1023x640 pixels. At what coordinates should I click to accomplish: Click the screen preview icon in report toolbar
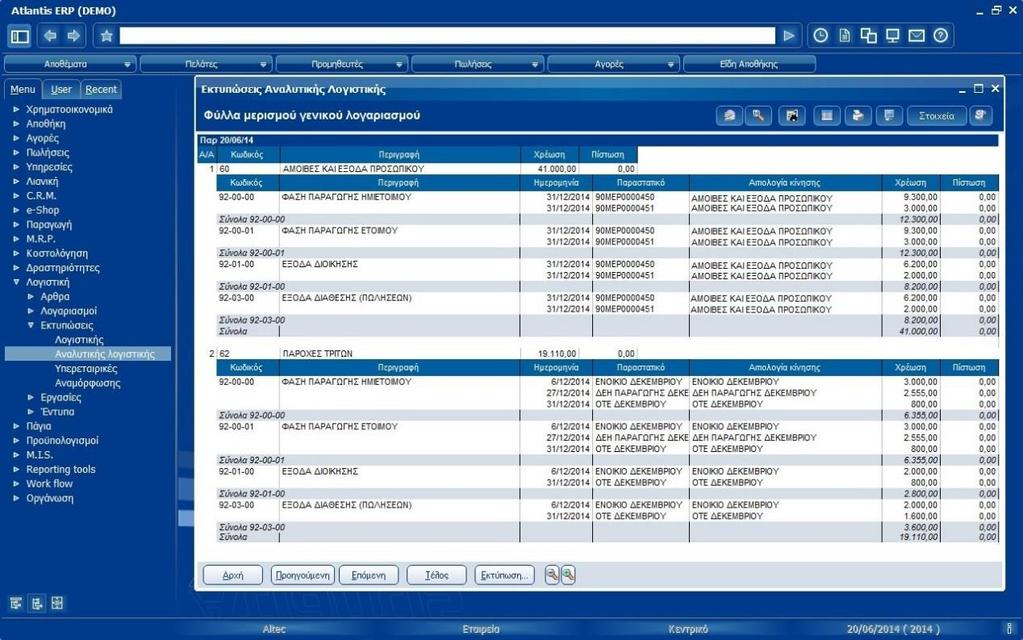(x=889, y=115)
